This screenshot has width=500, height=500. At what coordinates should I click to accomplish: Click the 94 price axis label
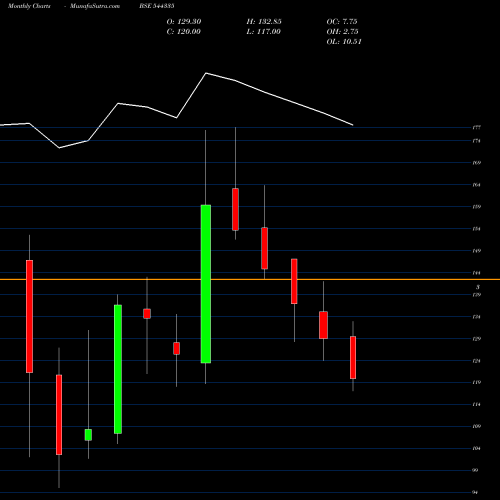[x=475, y=492]
